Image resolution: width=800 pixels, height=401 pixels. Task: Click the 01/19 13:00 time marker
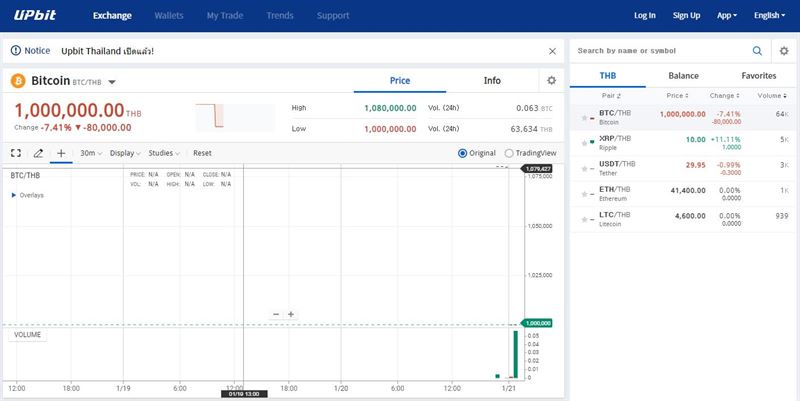point(244,394)
